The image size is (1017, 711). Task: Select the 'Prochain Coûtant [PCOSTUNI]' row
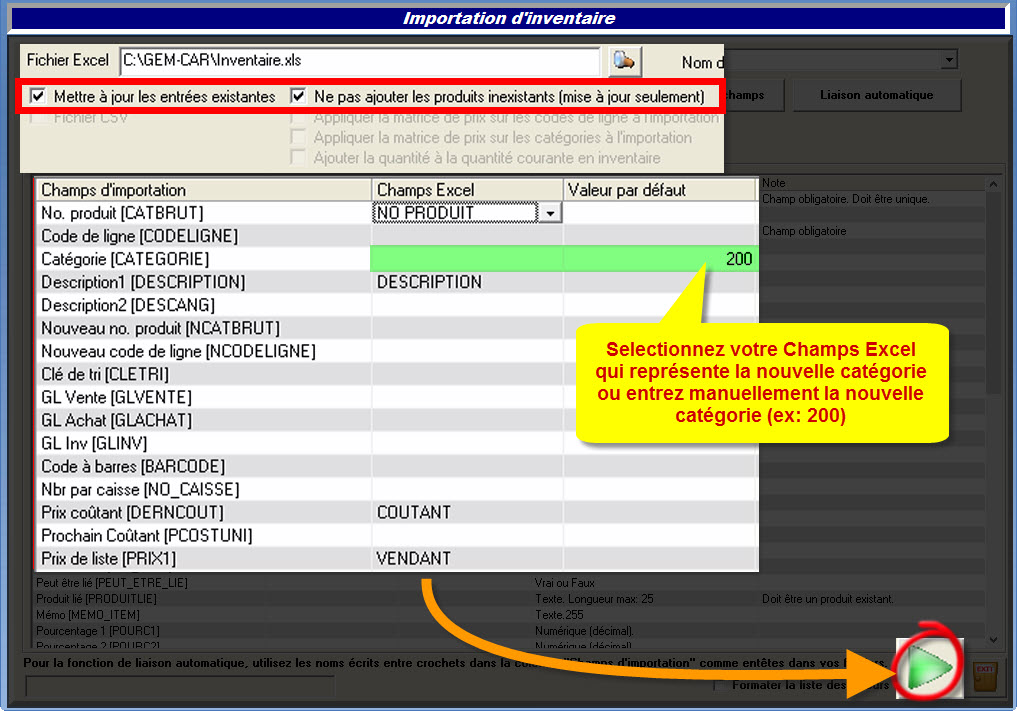pyautogui.click(x=203, y=535)
